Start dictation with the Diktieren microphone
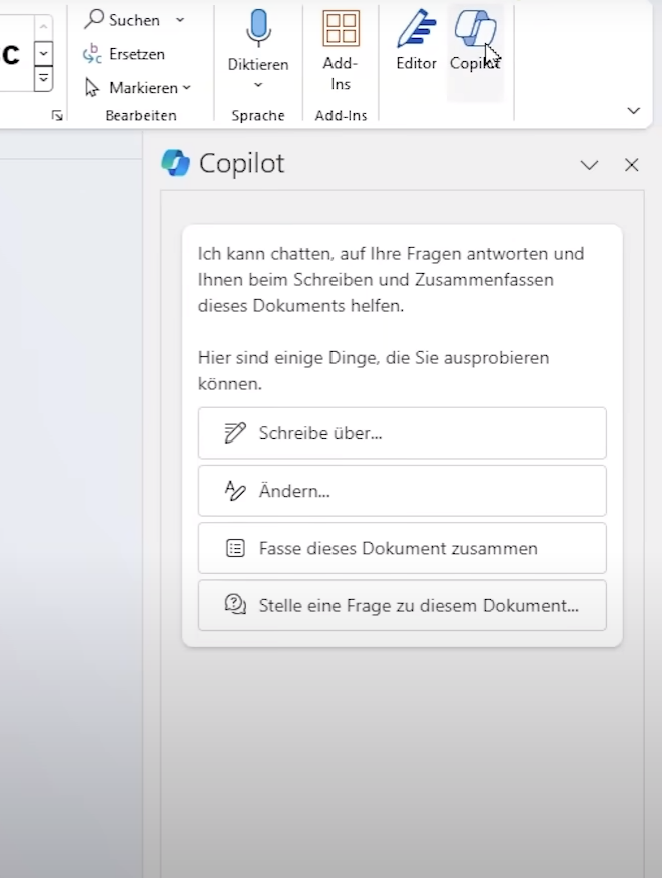The height and width of the screenshot is (878, 662). (x=258, y=29)
